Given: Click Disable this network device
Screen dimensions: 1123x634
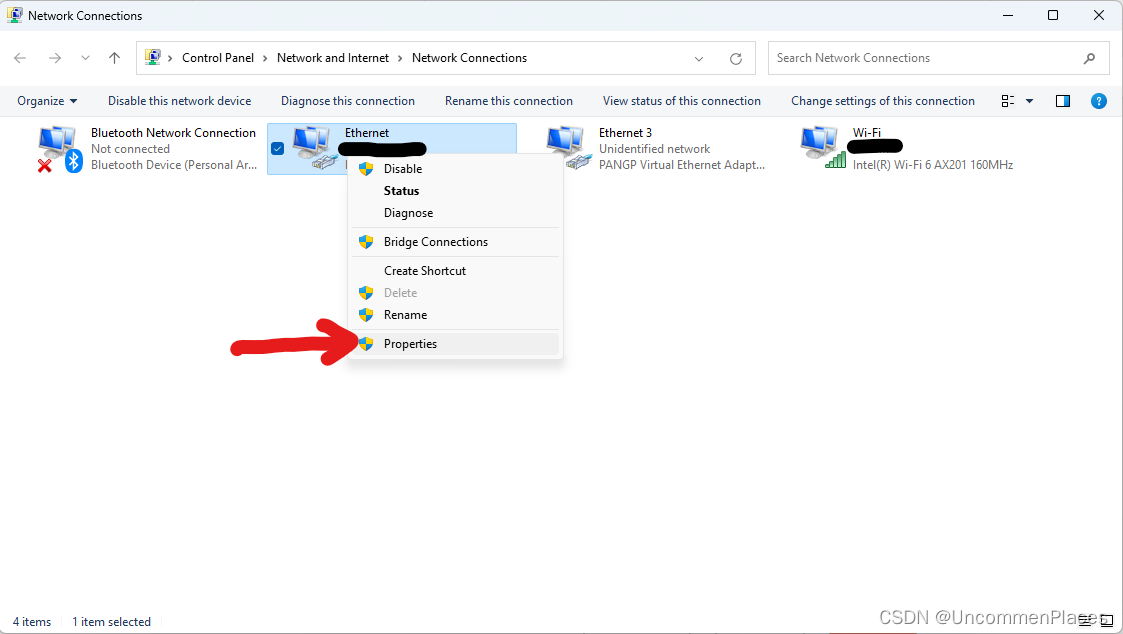Looking at the screenshot, I should coord(180,101).
